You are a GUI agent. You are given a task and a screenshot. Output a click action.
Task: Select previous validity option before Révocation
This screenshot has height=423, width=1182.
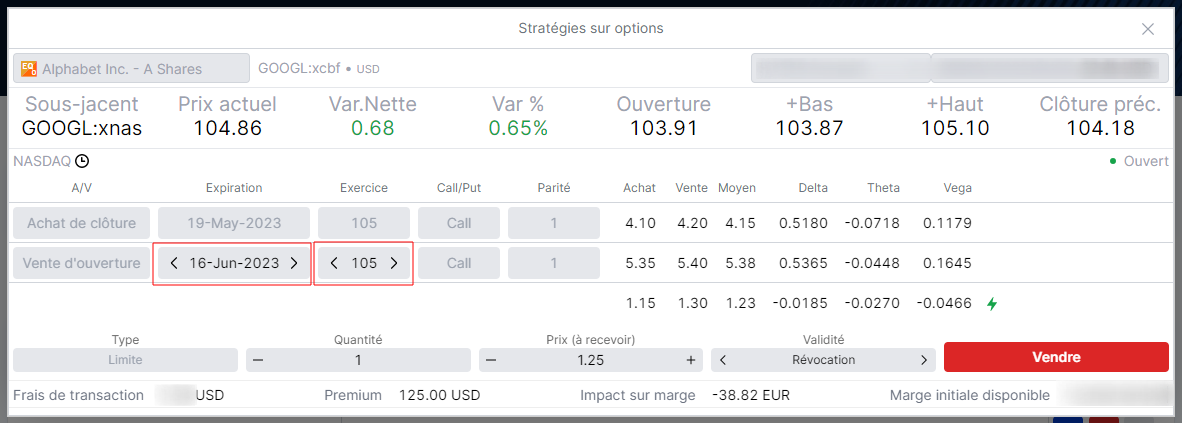[723, 360]
